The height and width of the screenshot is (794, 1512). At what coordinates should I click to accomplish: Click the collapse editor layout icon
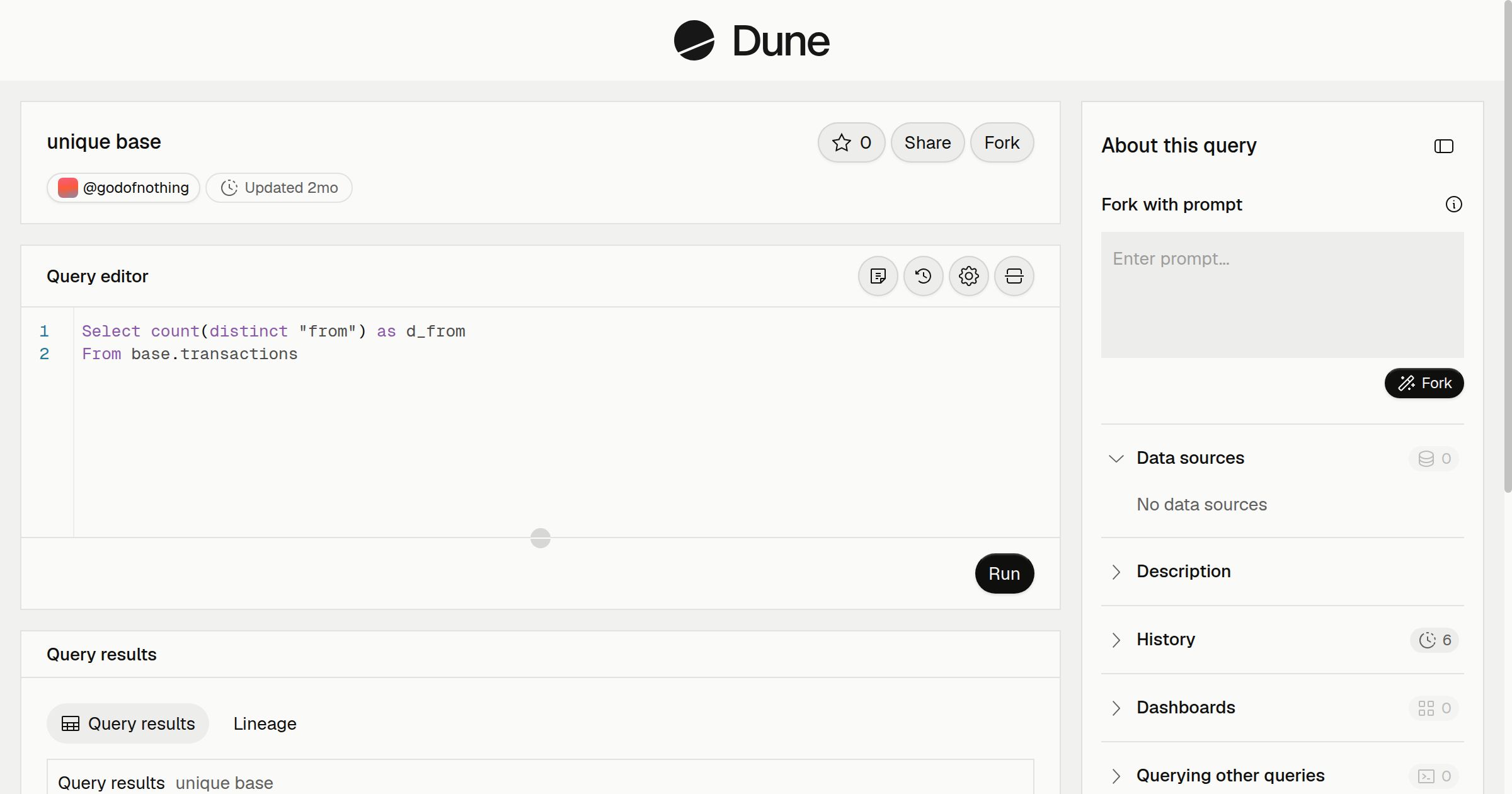[x=1014, y=276]
